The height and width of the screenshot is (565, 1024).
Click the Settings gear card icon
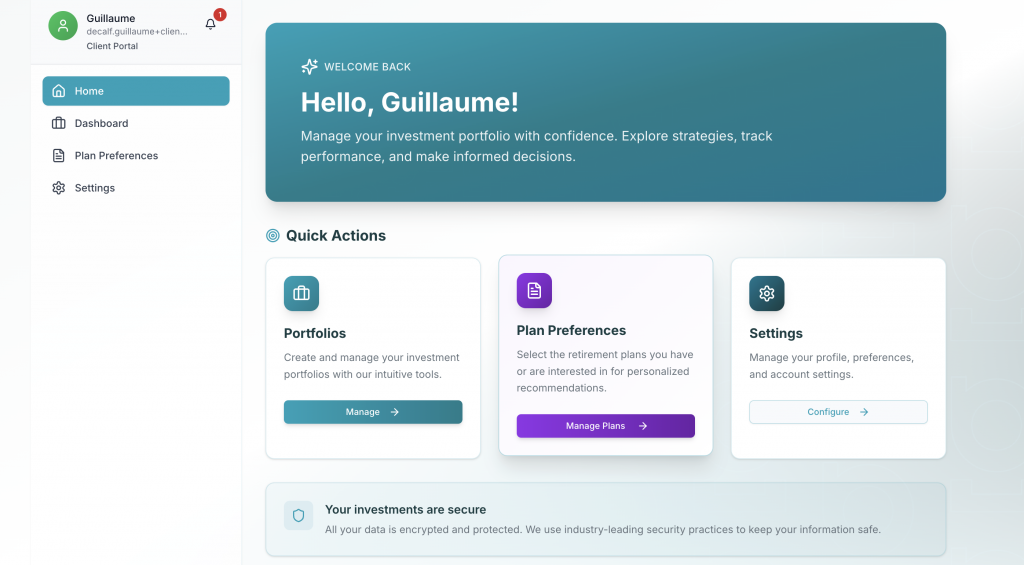[767, 293]
